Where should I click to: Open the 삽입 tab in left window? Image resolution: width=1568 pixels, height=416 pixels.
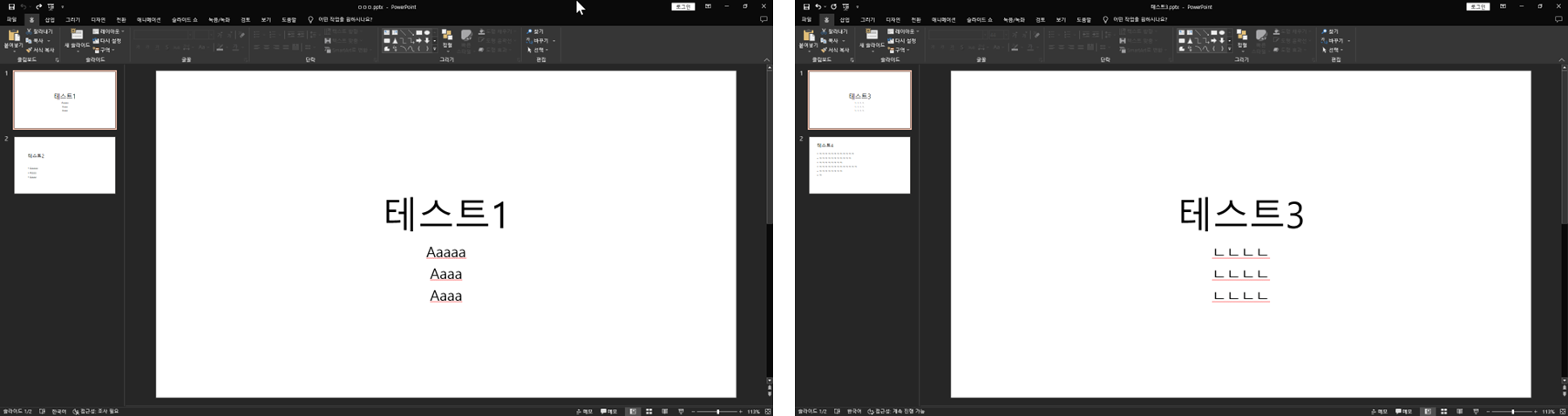pos(50,19)
